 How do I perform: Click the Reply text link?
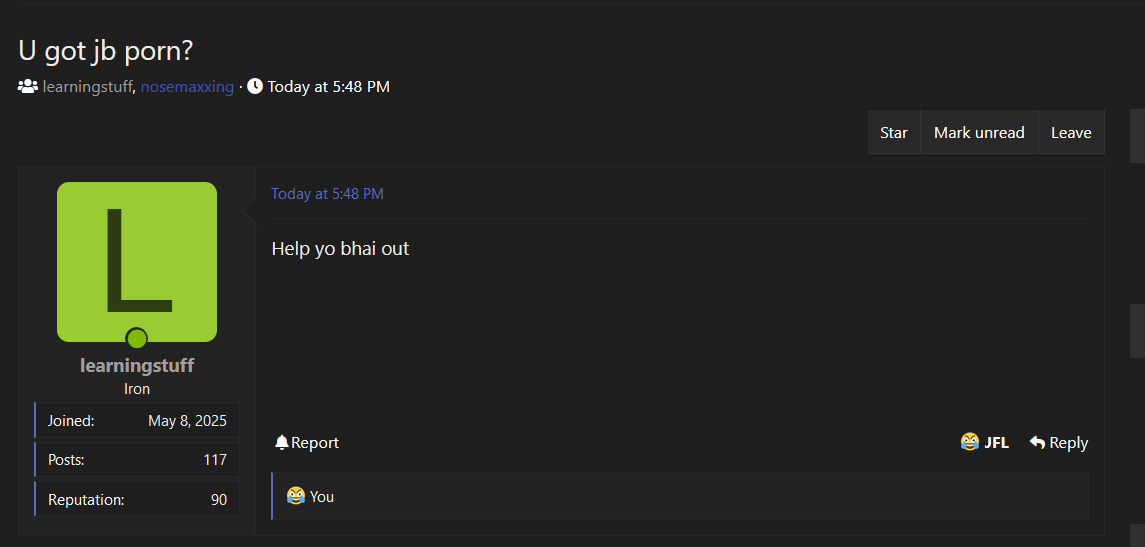pos(1068,443)
